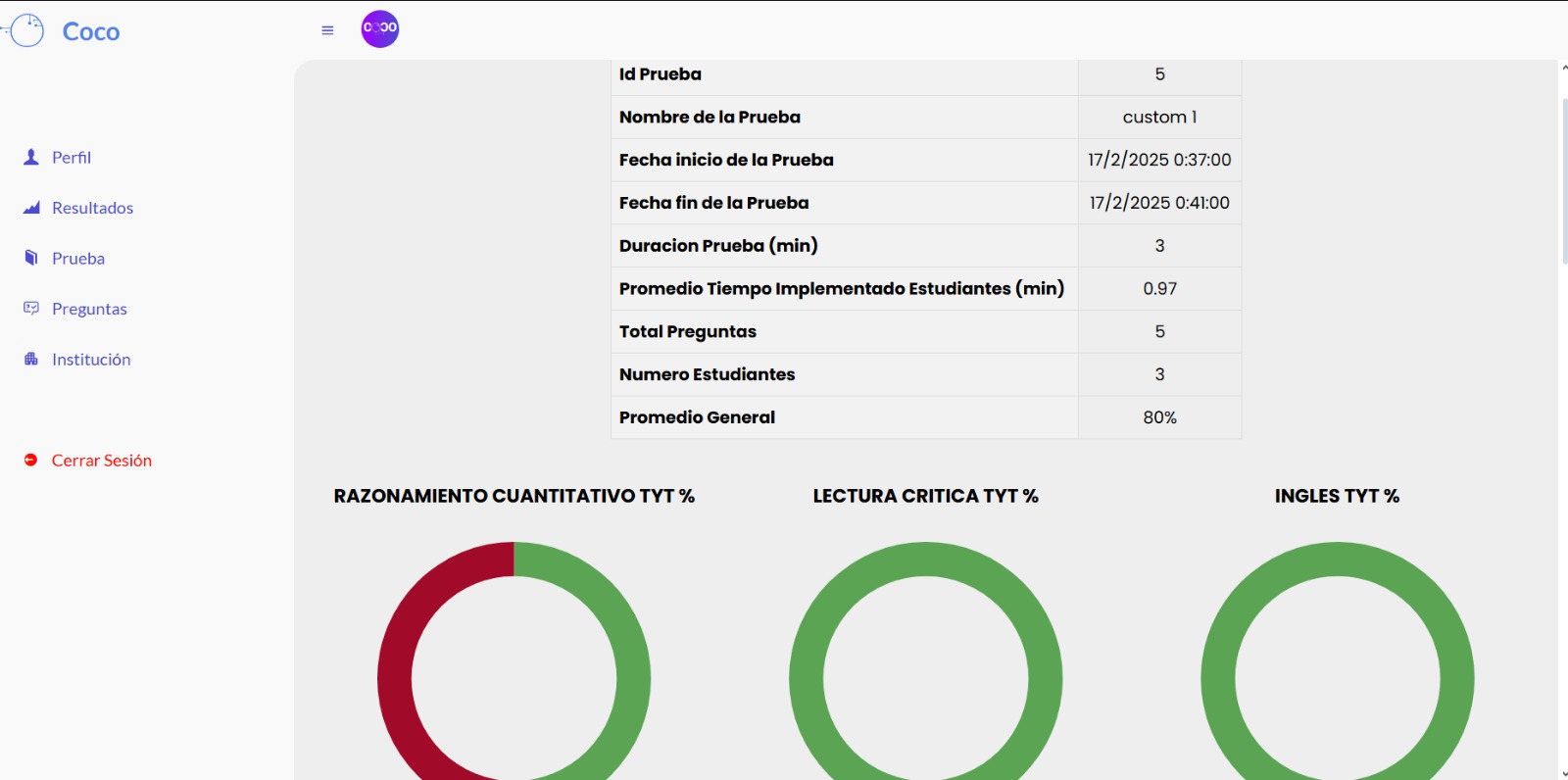
Task: Click the Coco clock logo icon
Action: pos(26,30)
